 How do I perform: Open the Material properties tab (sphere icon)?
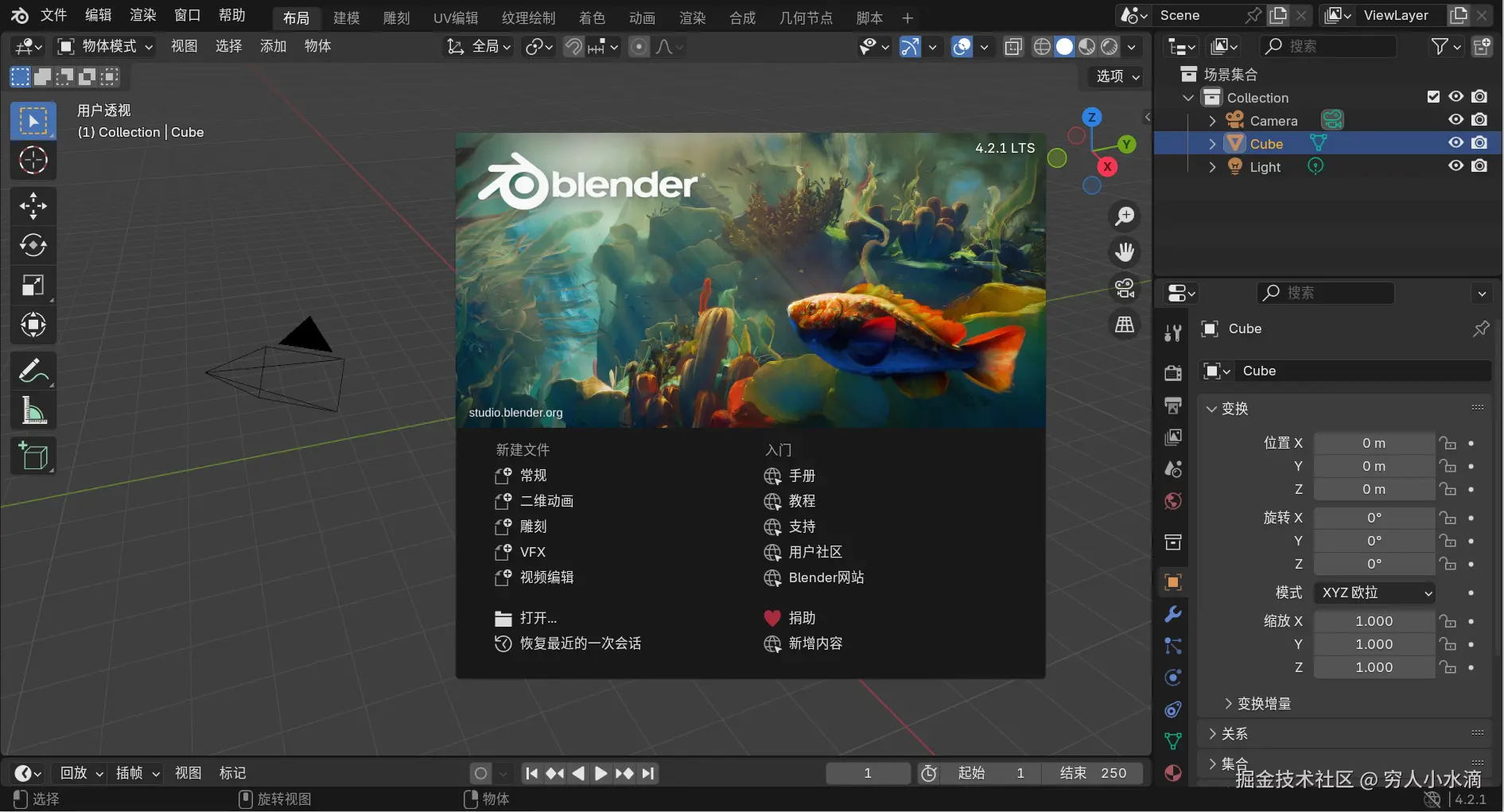[1172, 772]
